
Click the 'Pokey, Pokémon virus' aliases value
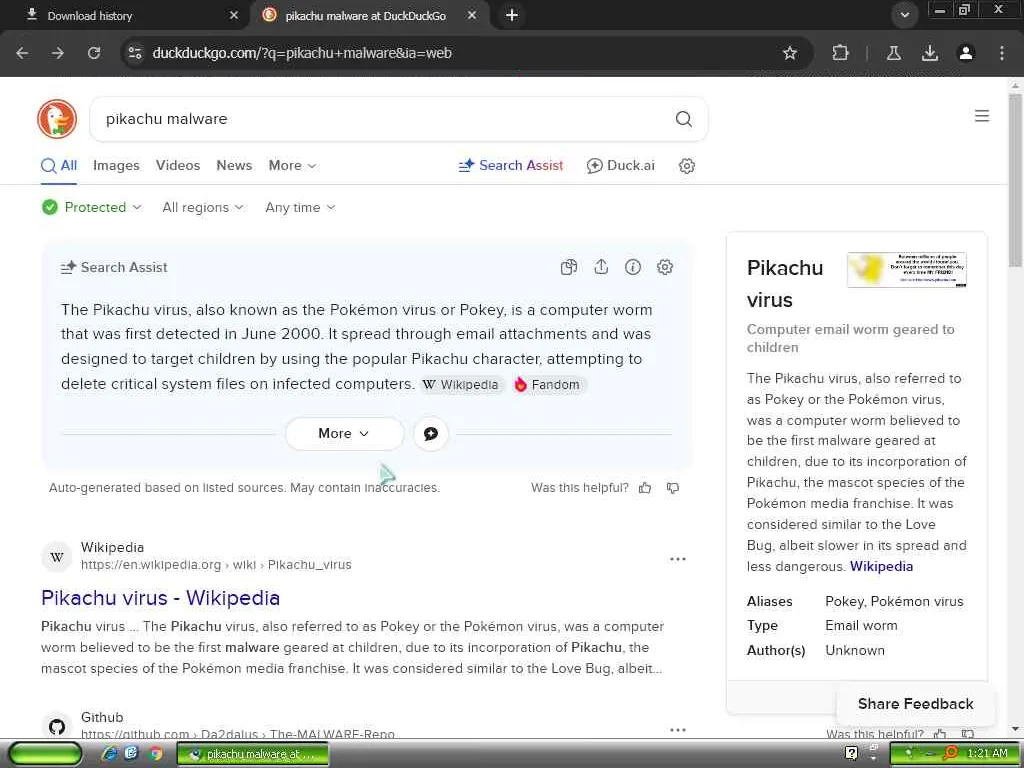coord(894,601)
